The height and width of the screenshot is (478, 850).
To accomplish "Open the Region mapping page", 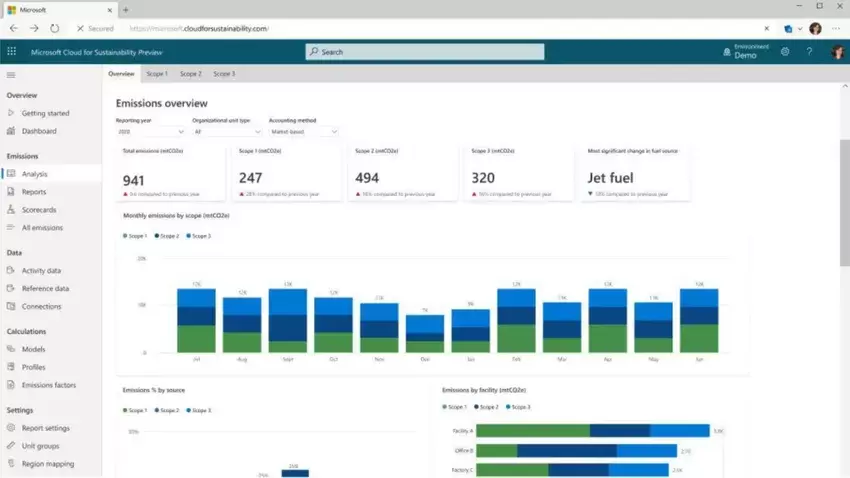I will pyautogui.click(x=48, y=464).
